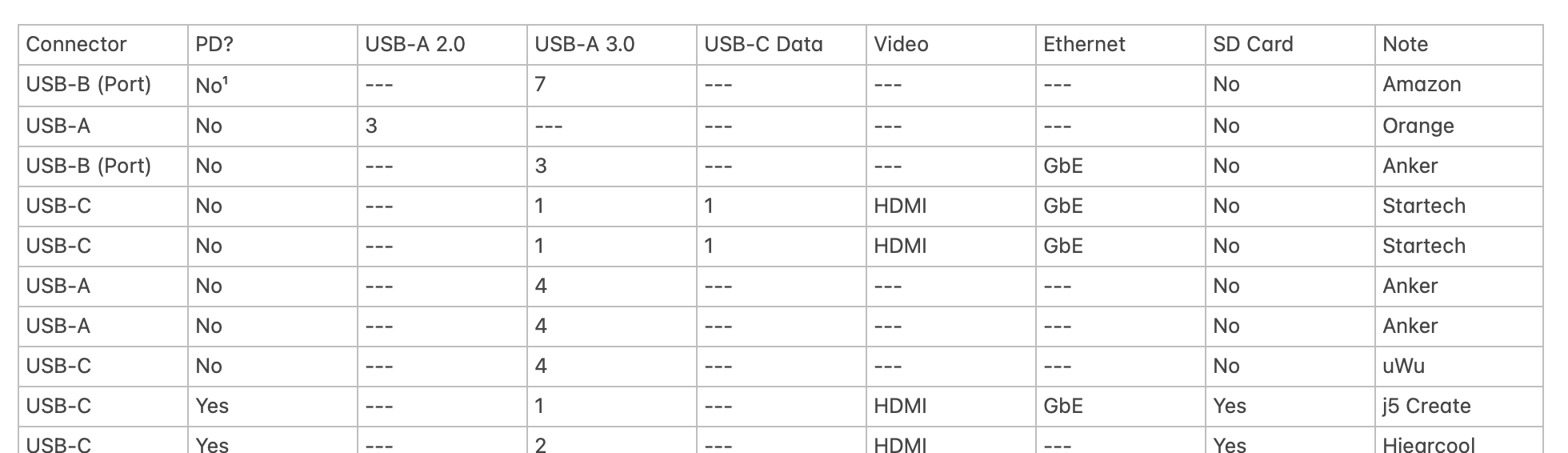Select the USB-A 2.0 column header
1568x453 pixels.
(414, 44)
